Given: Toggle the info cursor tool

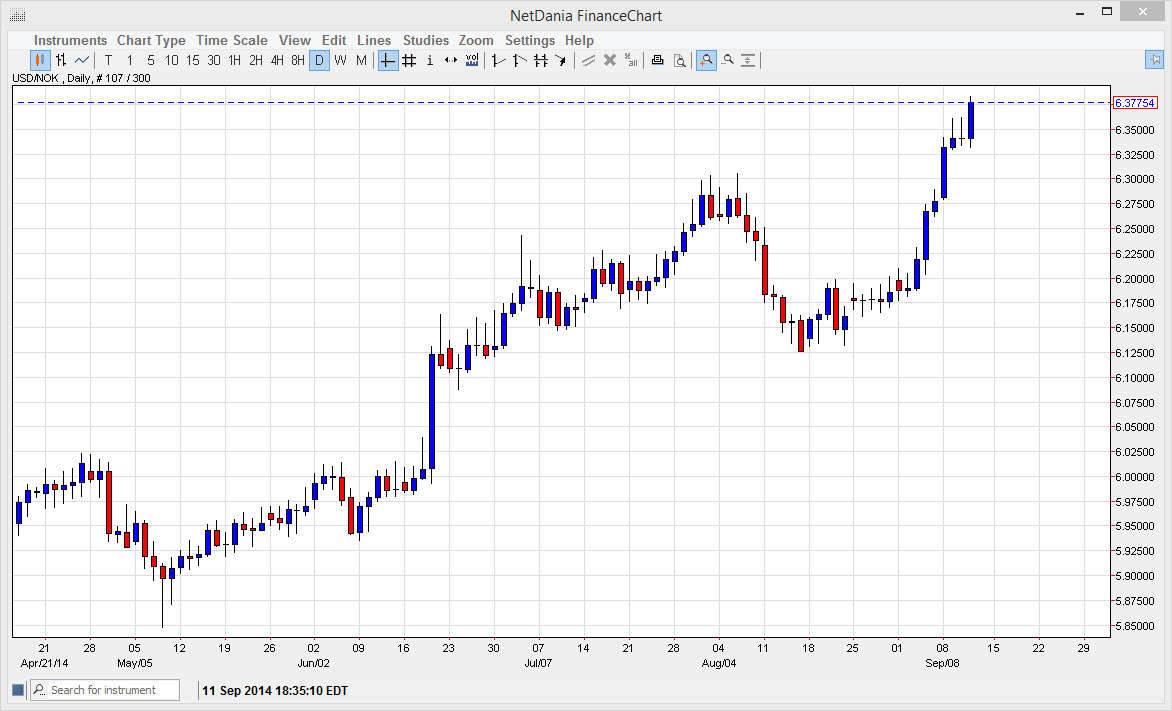Looking at the screenshot, I should 429,60.
